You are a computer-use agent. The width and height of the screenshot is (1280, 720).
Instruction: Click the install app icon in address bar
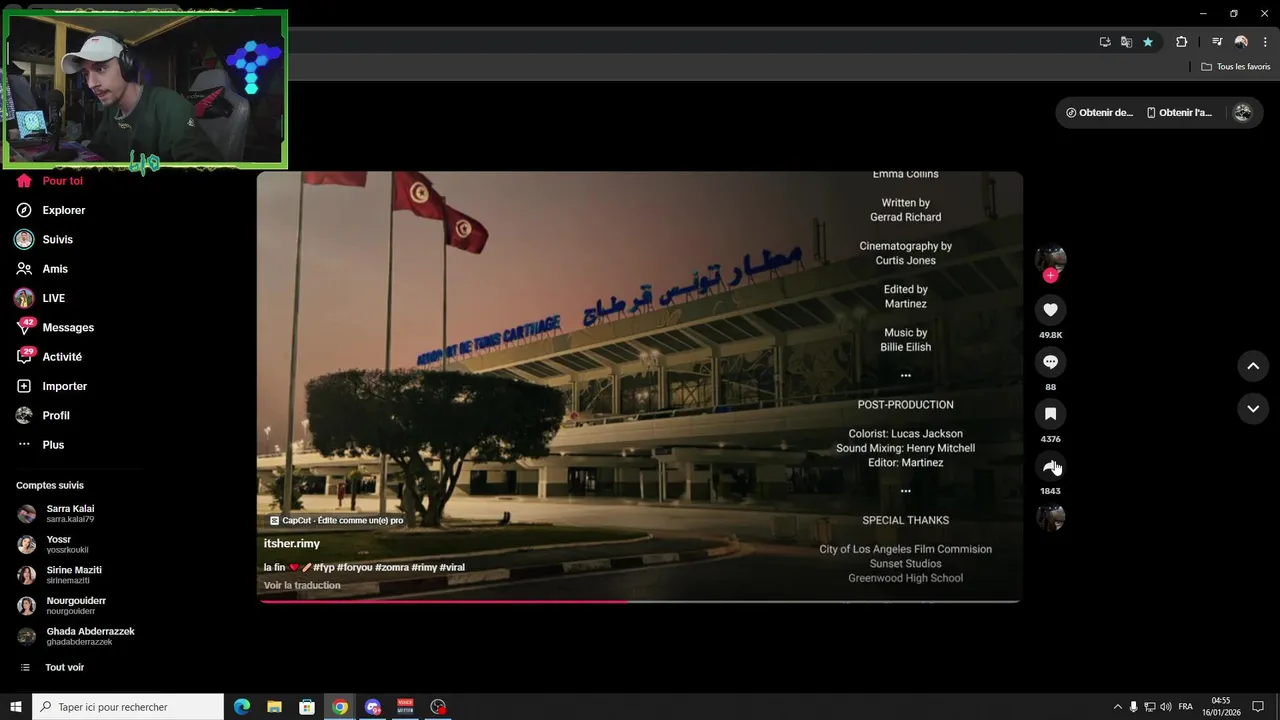pyautogui.click(x=1105, y=42)
